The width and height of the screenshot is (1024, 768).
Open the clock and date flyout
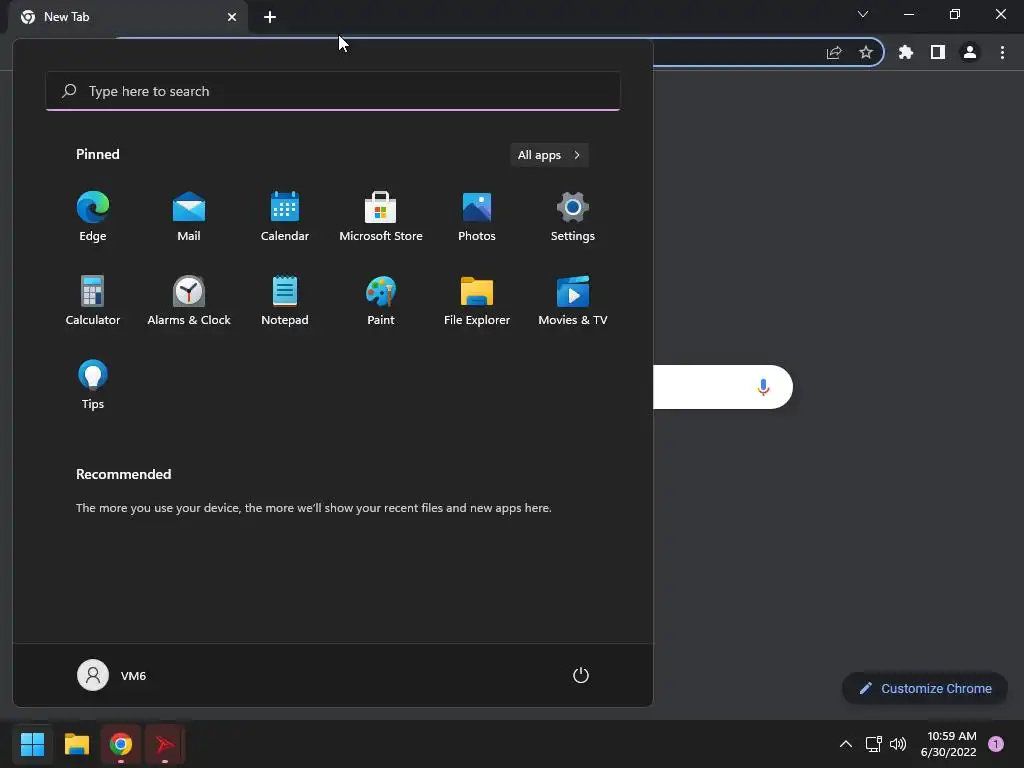point(948,744)
